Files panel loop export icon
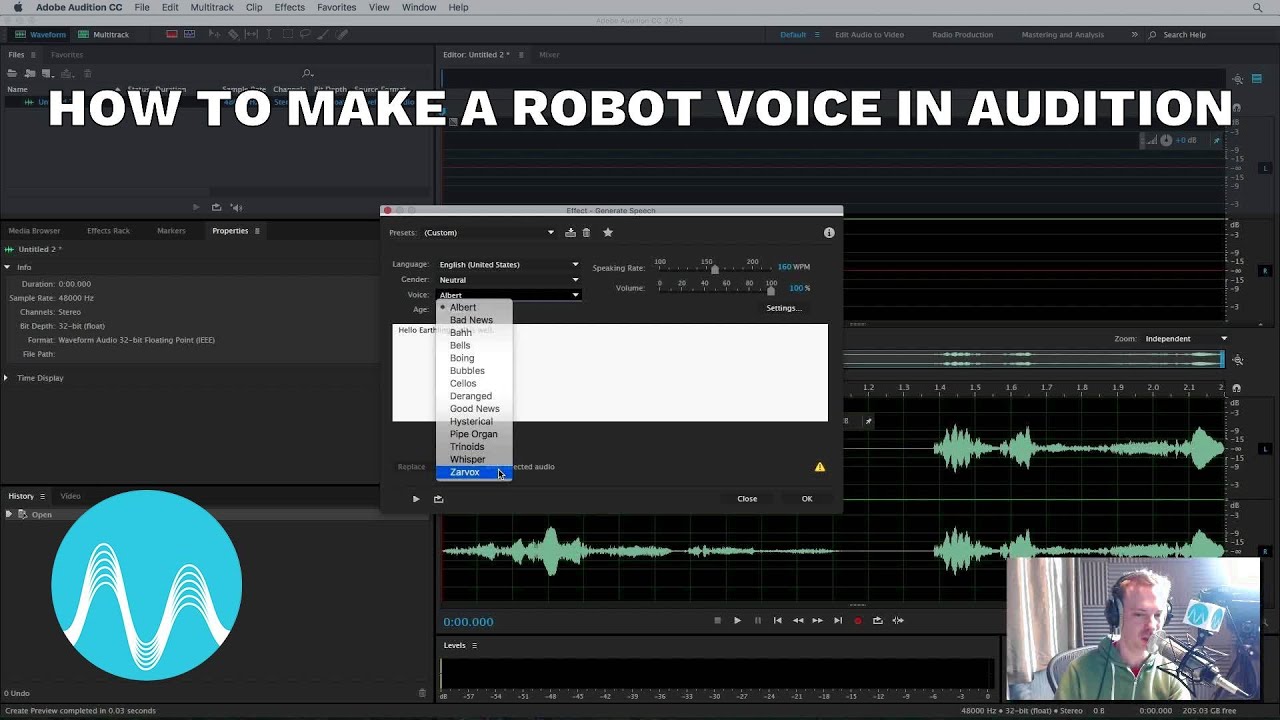Image resolution: width=1280 pixels, height=720 pixels. (x=216, y=207)
